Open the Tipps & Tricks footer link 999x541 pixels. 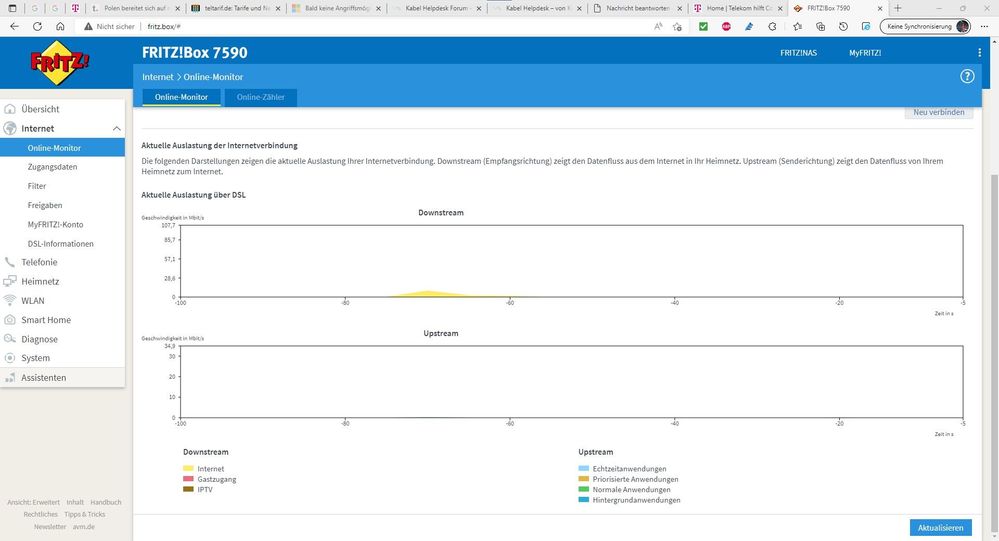85,514
